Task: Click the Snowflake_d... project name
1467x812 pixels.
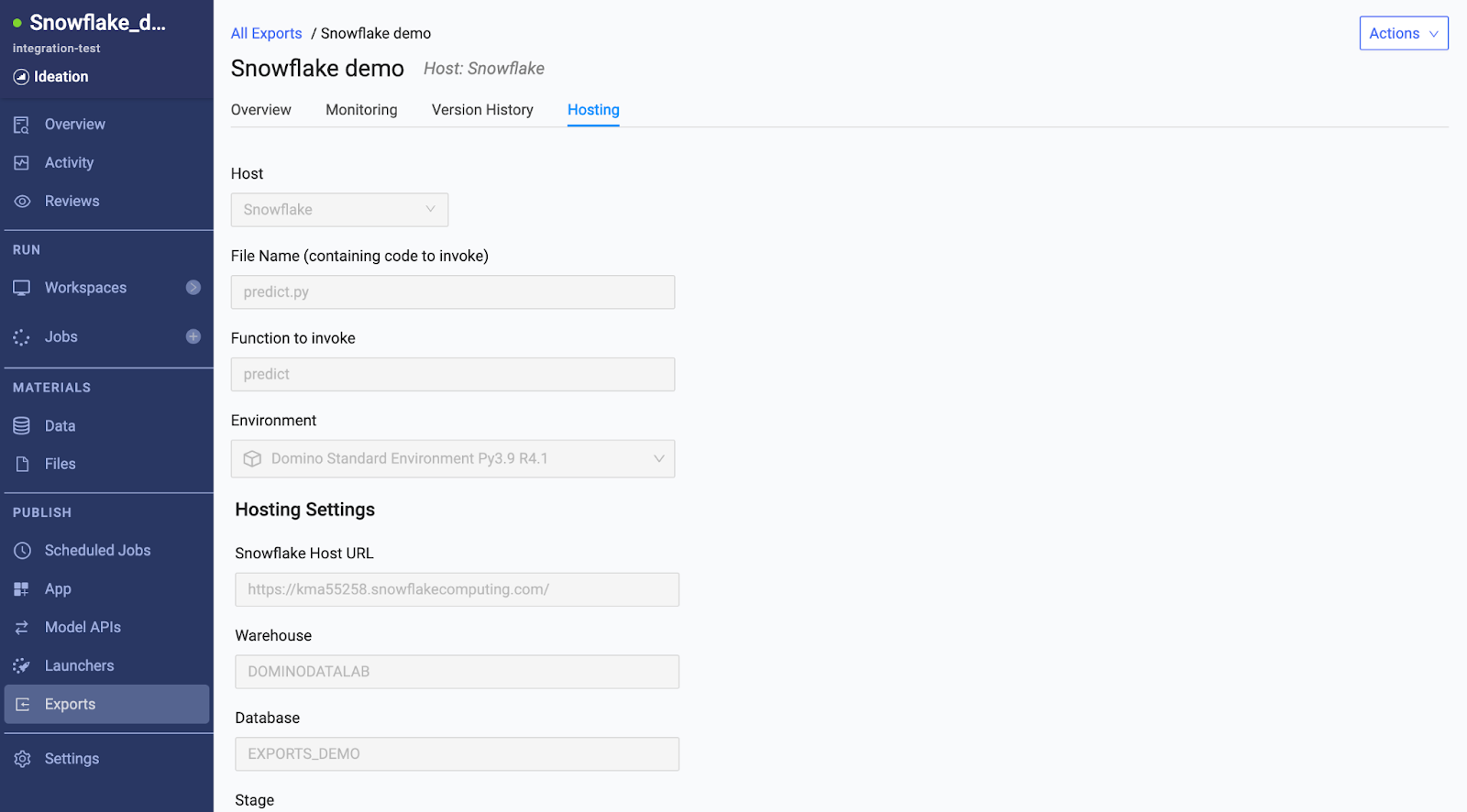Action: pos(97,23)
